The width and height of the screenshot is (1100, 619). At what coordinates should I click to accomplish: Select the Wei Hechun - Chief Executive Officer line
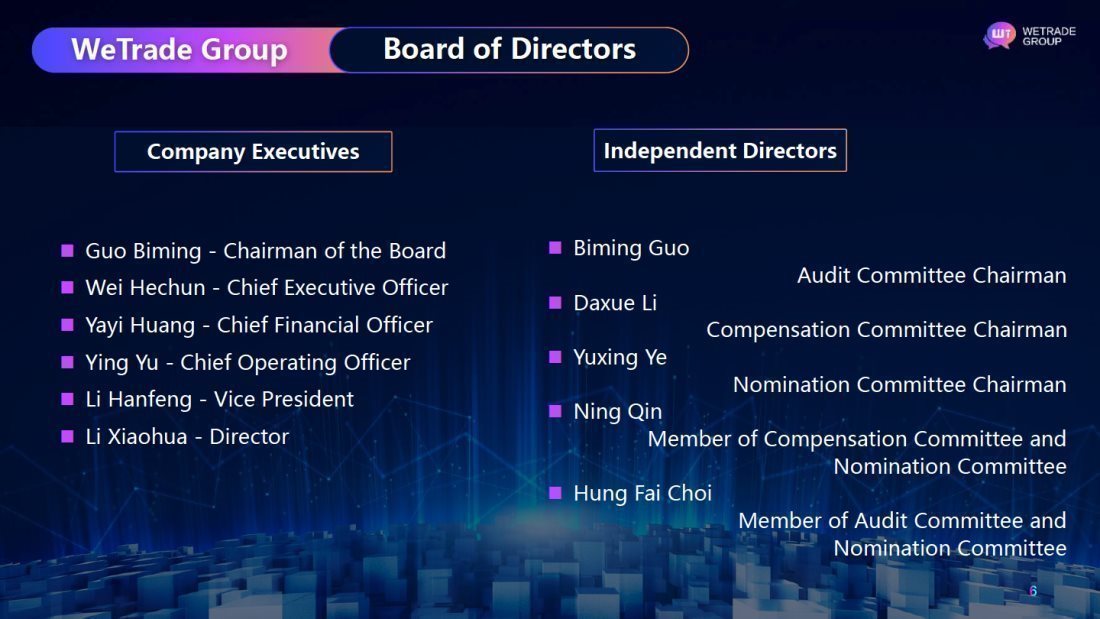[x=266, y=288]
